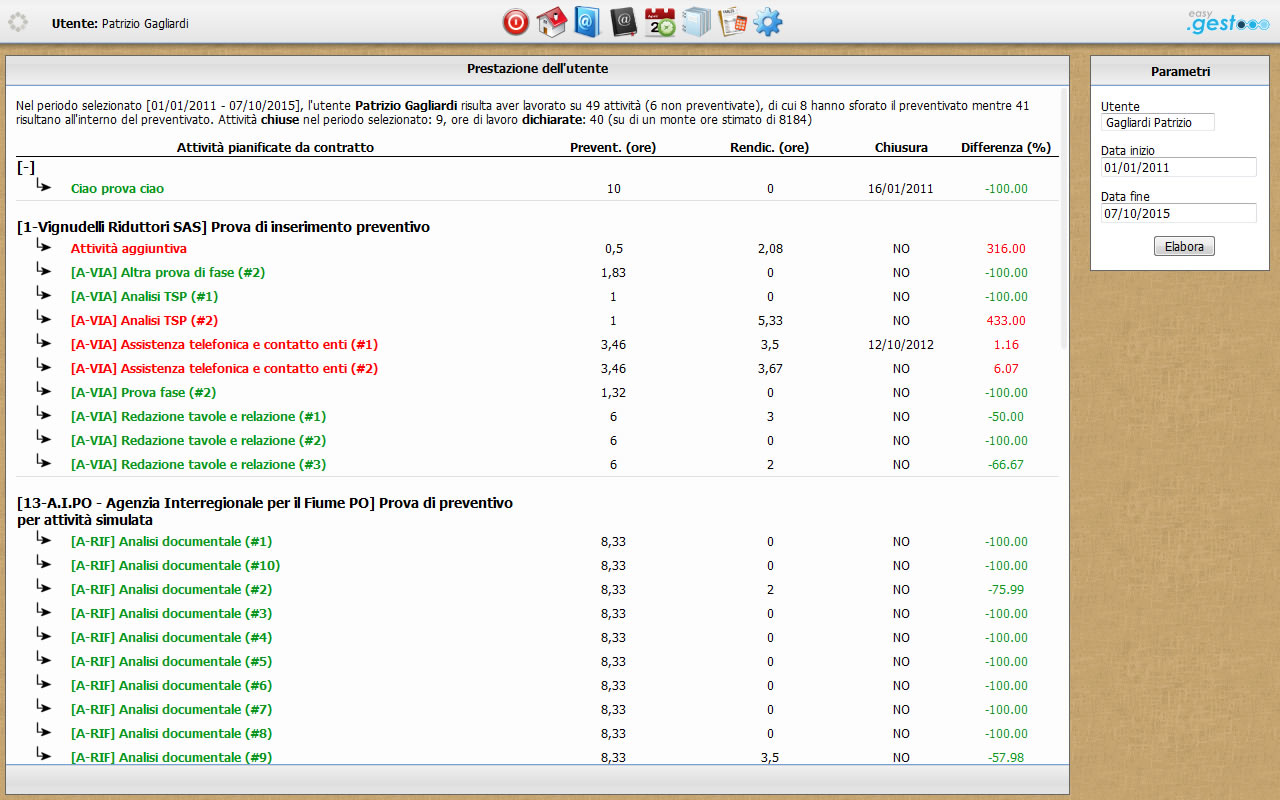Screen dimensions: 1280x800
Task: Click the Chiusura column header
Action: point(901,147)
